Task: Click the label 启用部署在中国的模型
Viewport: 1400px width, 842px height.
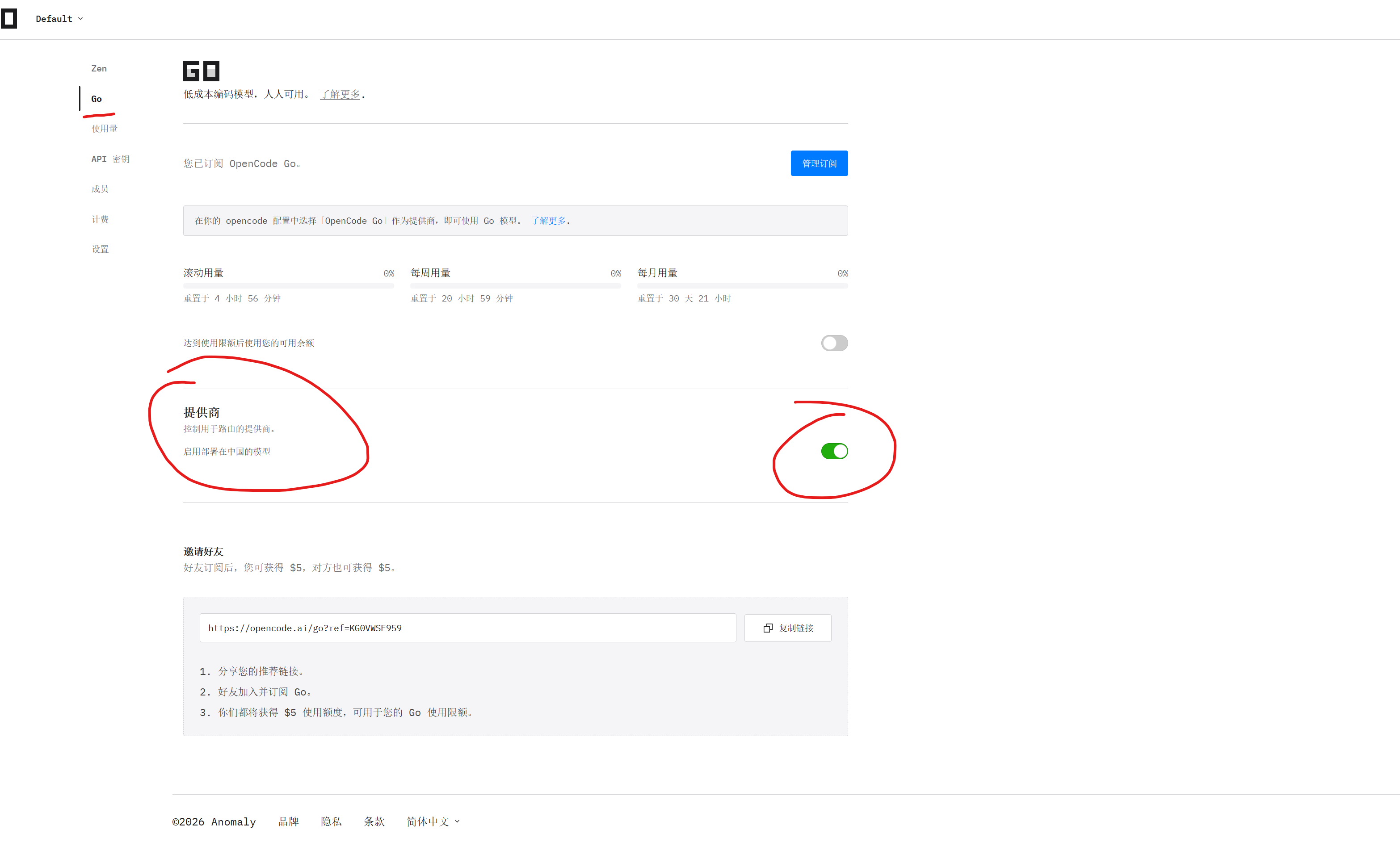Action: click(227, 452)
